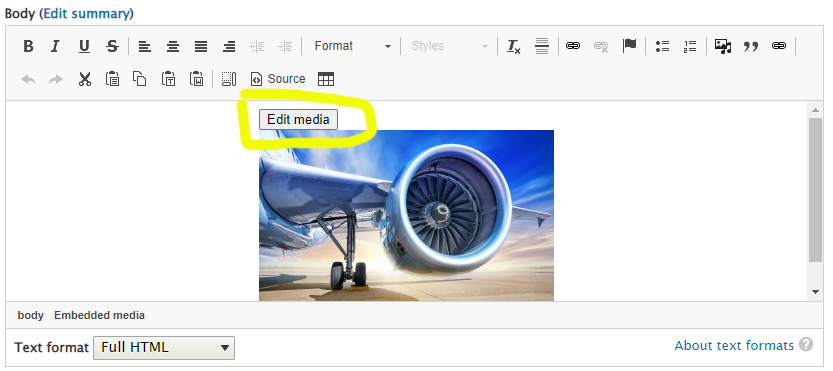Click the greyed-out Undo arrow

click(28, 79)
